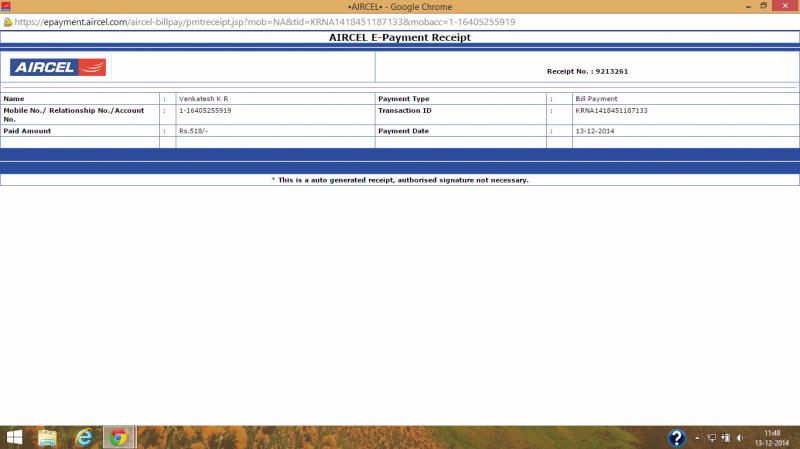Click the Aircel favicon in title bar
Screen dimensions: 800x449
click(6, 7)
